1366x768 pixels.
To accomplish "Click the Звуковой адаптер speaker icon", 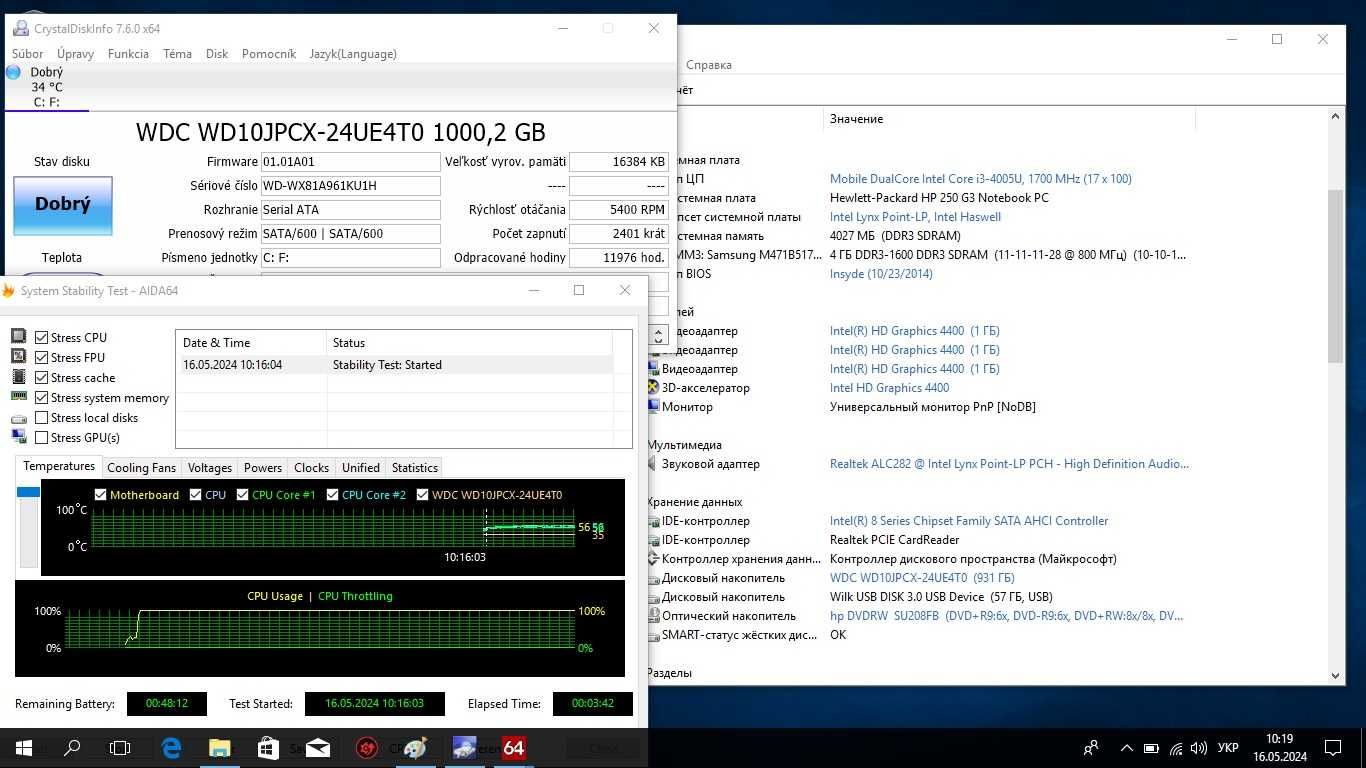I will pos(653,464).
